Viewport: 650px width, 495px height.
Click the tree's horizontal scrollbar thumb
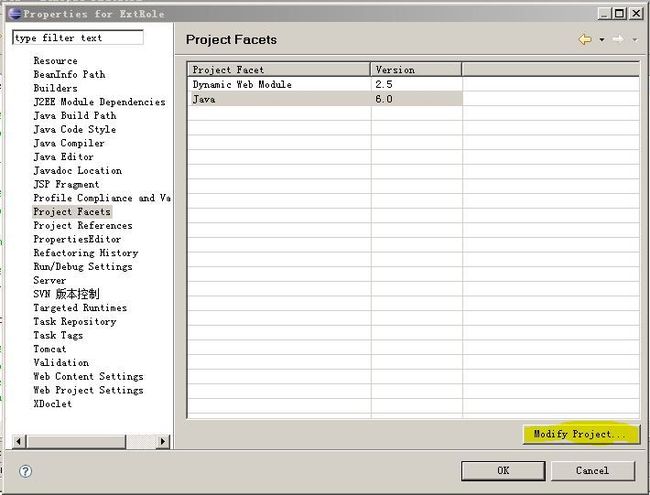click(x=76, y=442)
